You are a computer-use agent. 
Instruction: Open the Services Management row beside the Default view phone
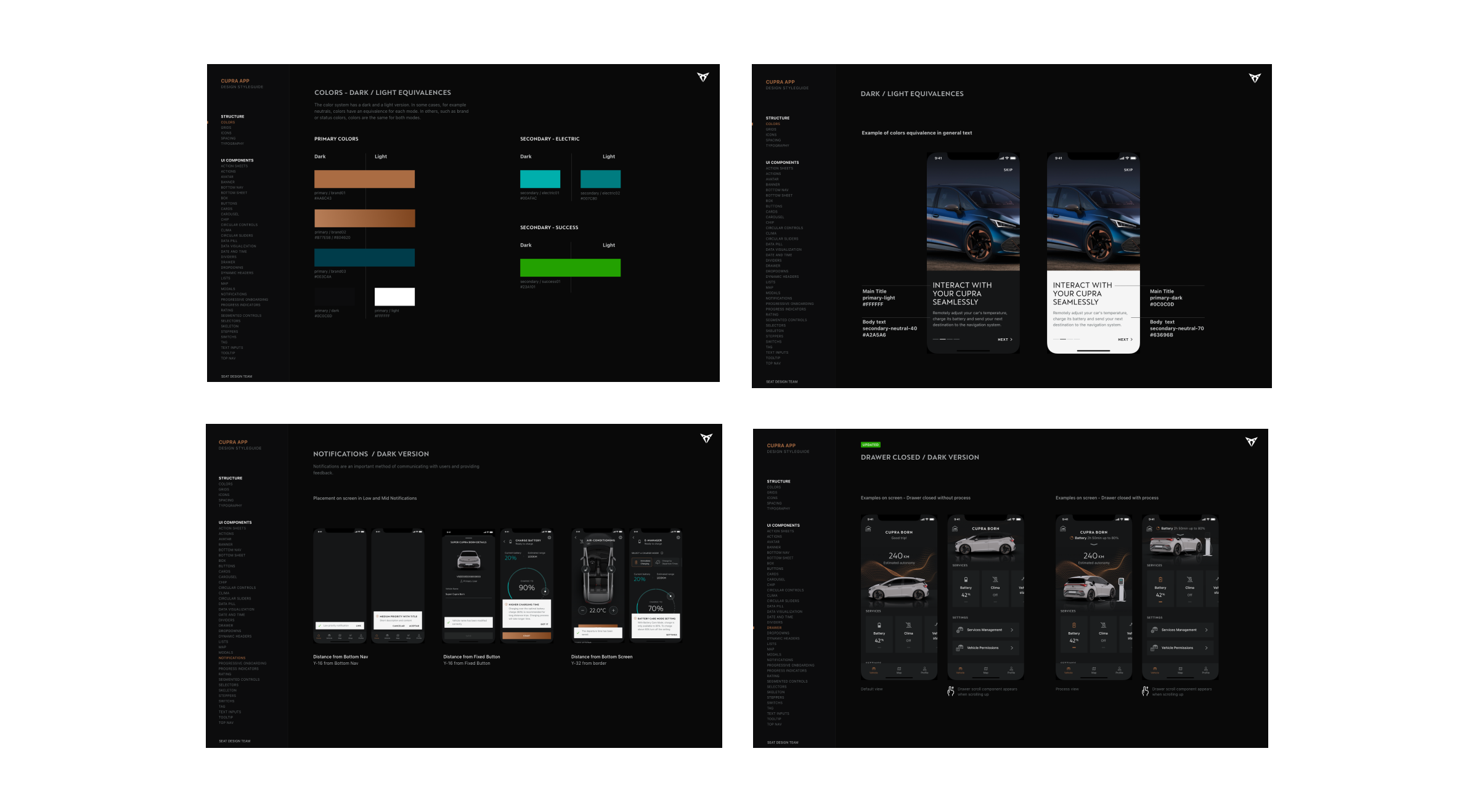click(986, 630)
